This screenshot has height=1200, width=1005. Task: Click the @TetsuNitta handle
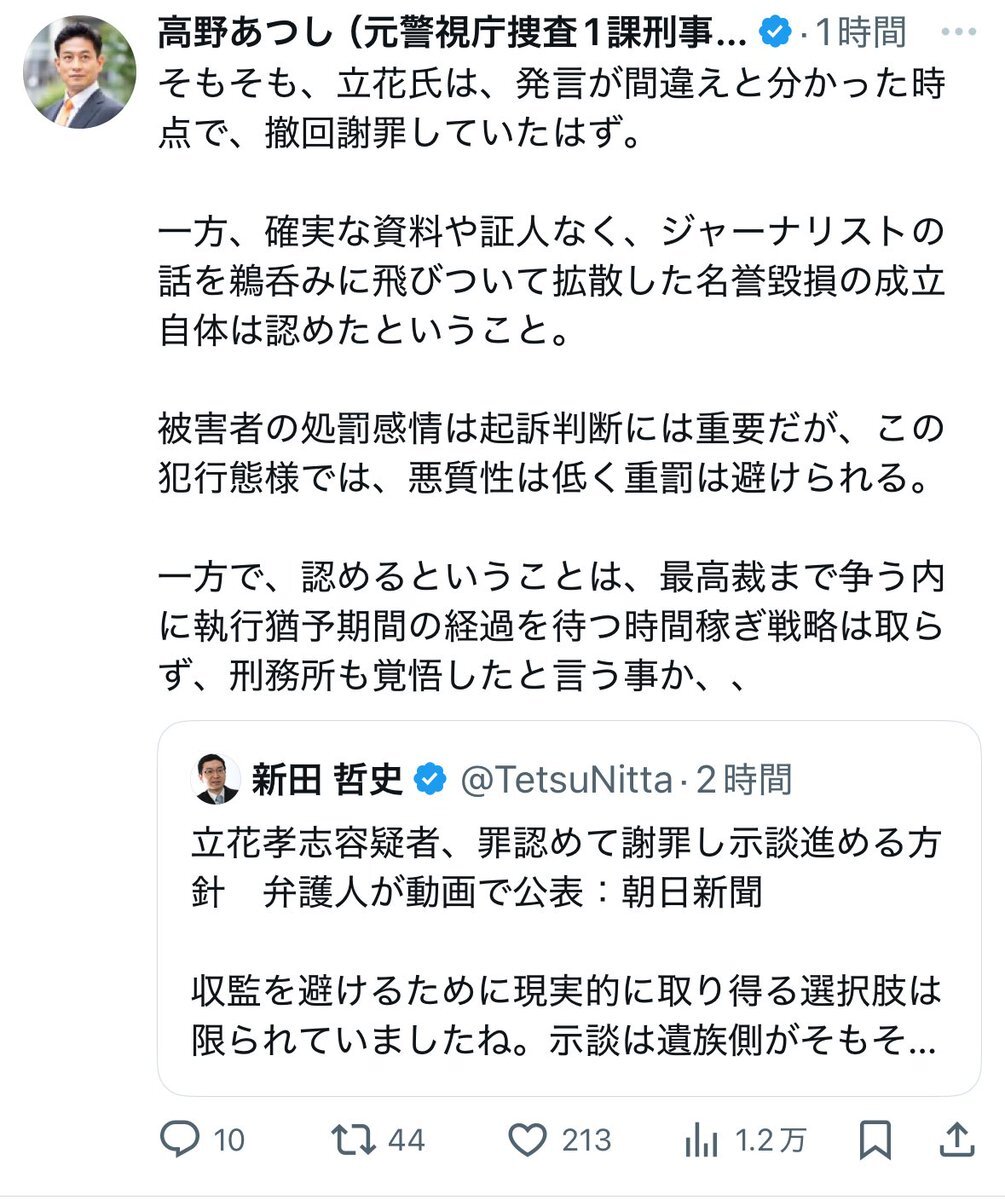tap(565, 780)
